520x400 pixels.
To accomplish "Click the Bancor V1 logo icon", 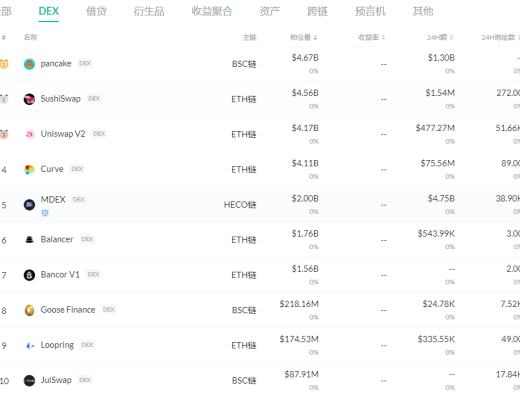I will [29, 275].
